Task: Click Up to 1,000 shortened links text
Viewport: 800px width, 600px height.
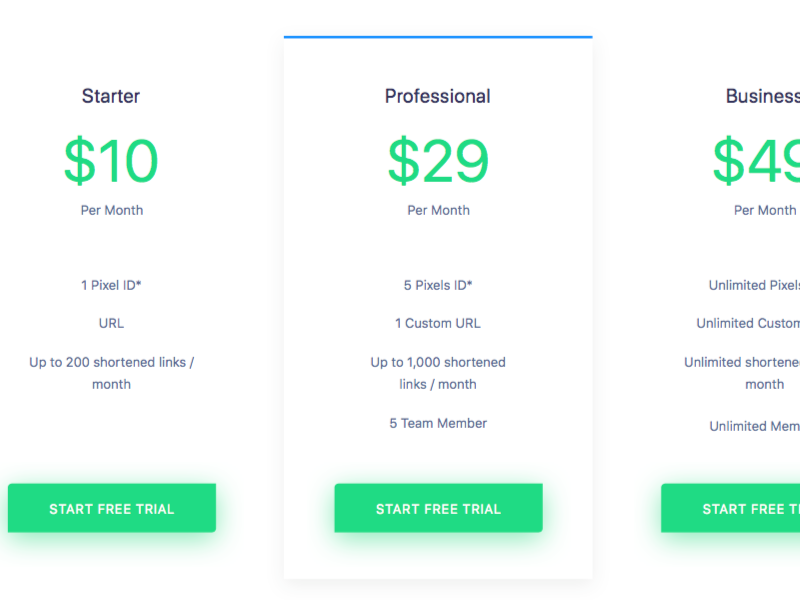Action: pos(438,373)
